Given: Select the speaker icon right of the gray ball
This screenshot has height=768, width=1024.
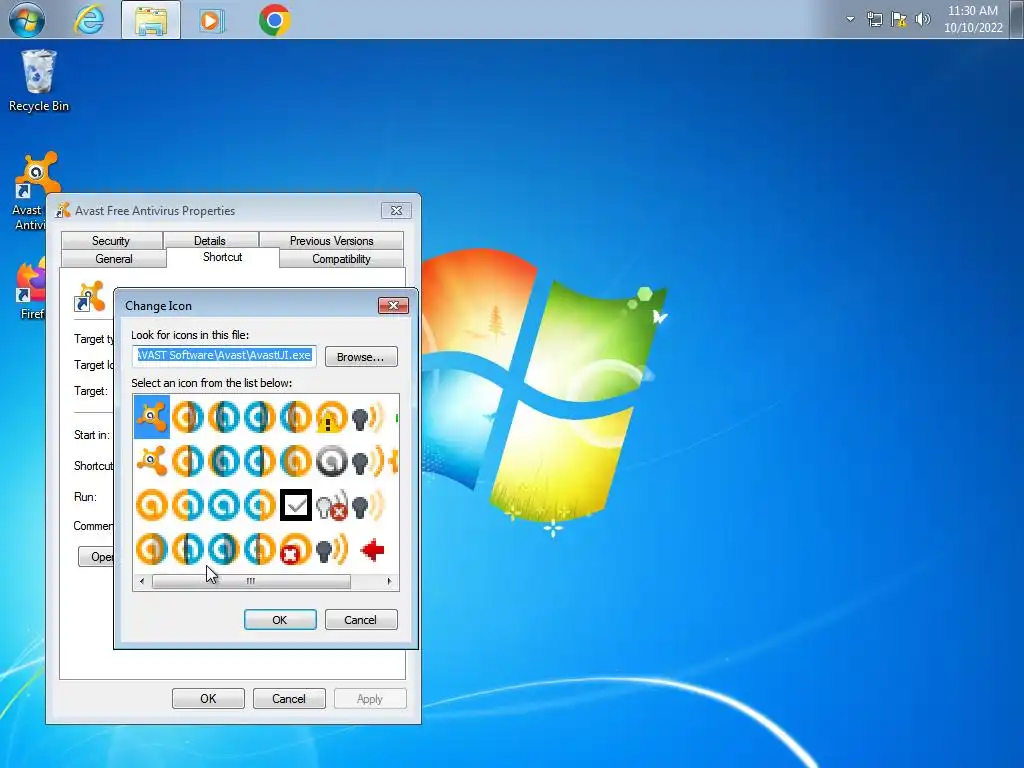Looking at the screenshot, I should pyautogui.click(x=368, y=461).
